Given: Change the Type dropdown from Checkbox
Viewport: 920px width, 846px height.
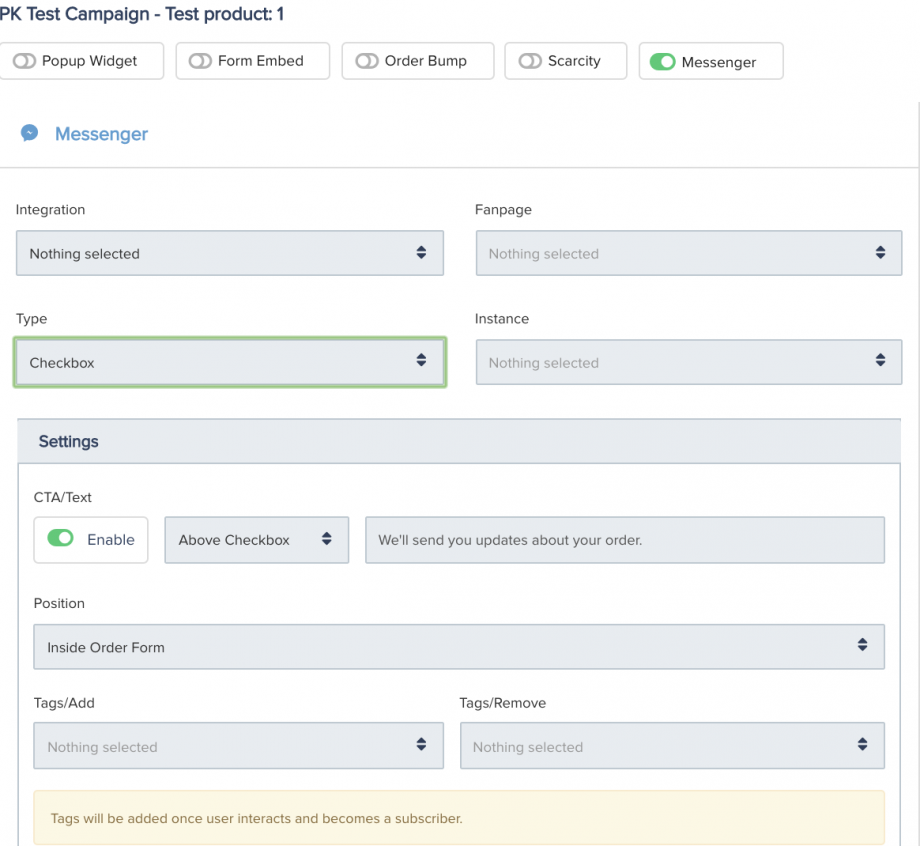Looking at the screenshot, I should [x=229, y=362].
